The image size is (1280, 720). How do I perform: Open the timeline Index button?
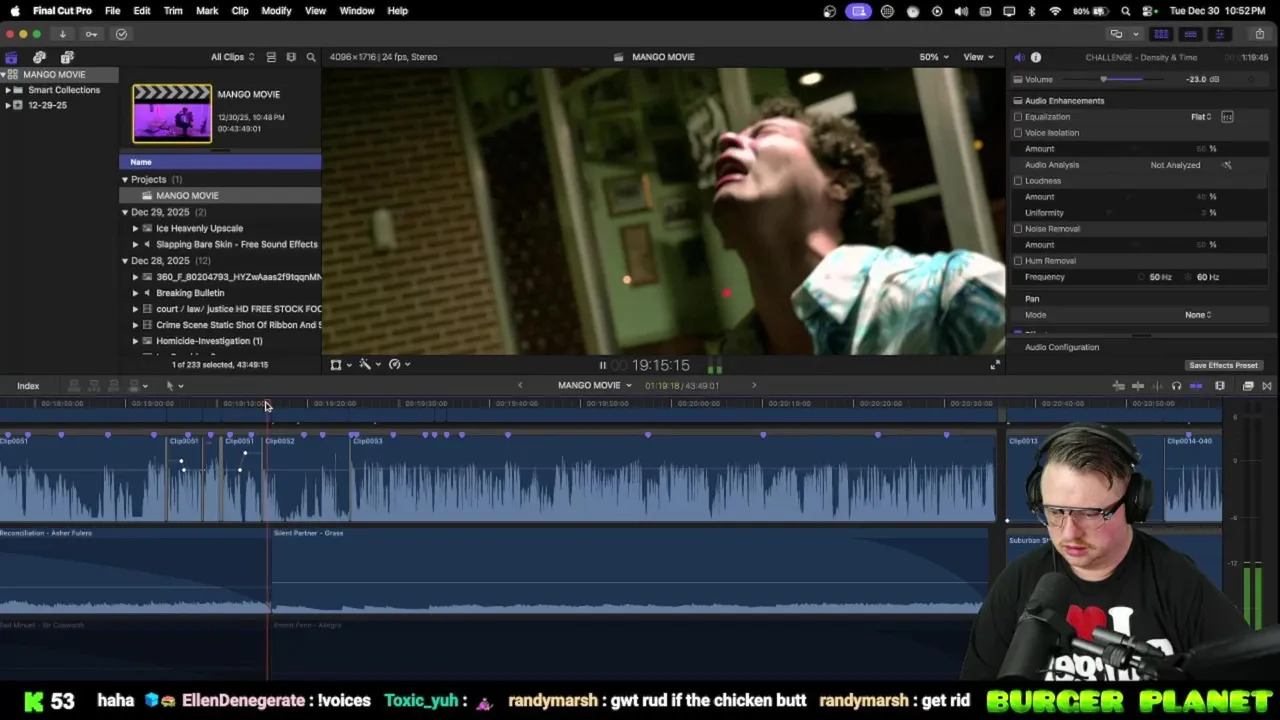pyautogui.click(x=28, y=386)
